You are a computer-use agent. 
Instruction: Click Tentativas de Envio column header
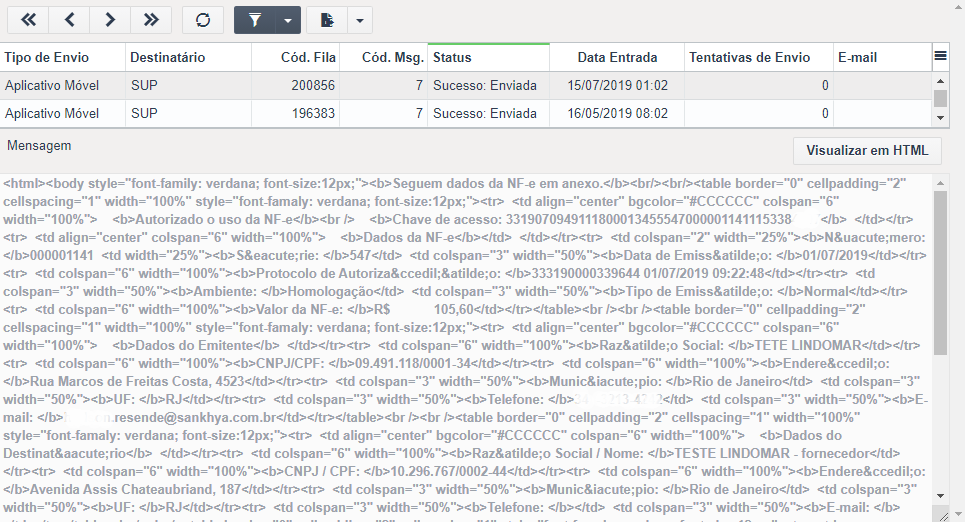click(x=759, y=57)
